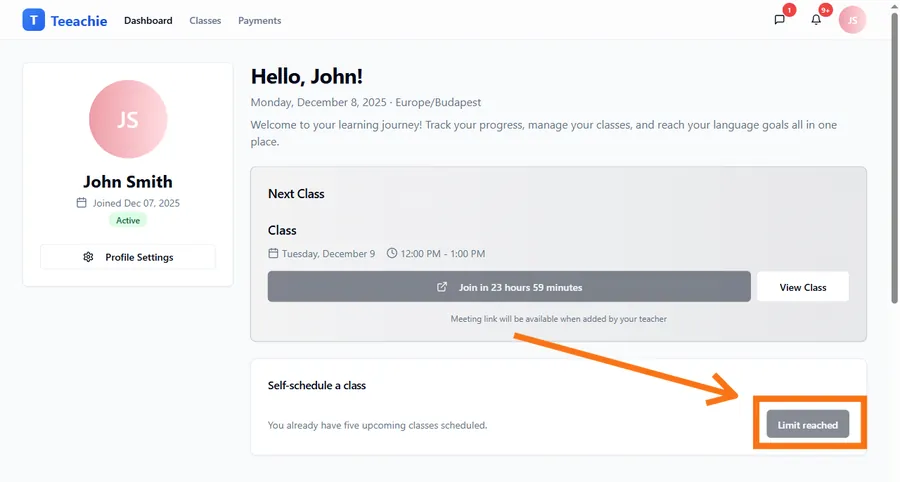Click the calendar icon beside Joined date

(x=82, y=203)
